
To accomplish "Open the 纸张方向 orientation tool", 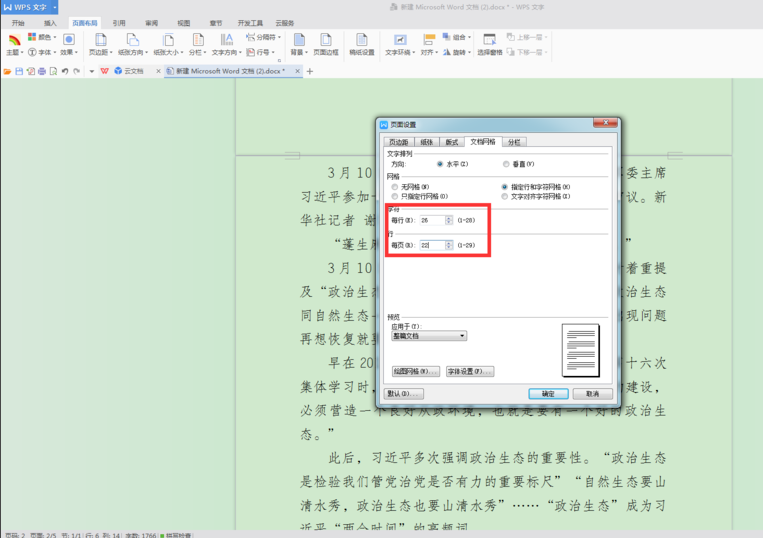I will coord(131,44).
